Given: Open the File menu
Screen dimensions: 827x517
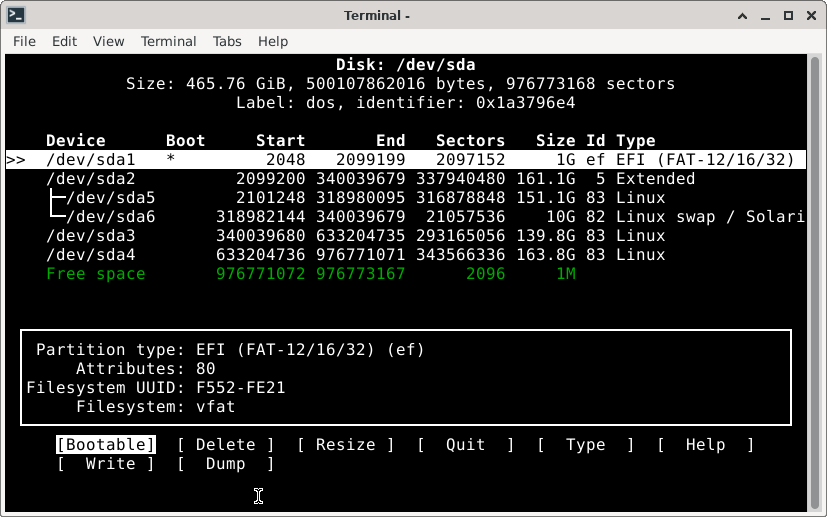Looking at the screenshot, I should [x=24, y=41].
